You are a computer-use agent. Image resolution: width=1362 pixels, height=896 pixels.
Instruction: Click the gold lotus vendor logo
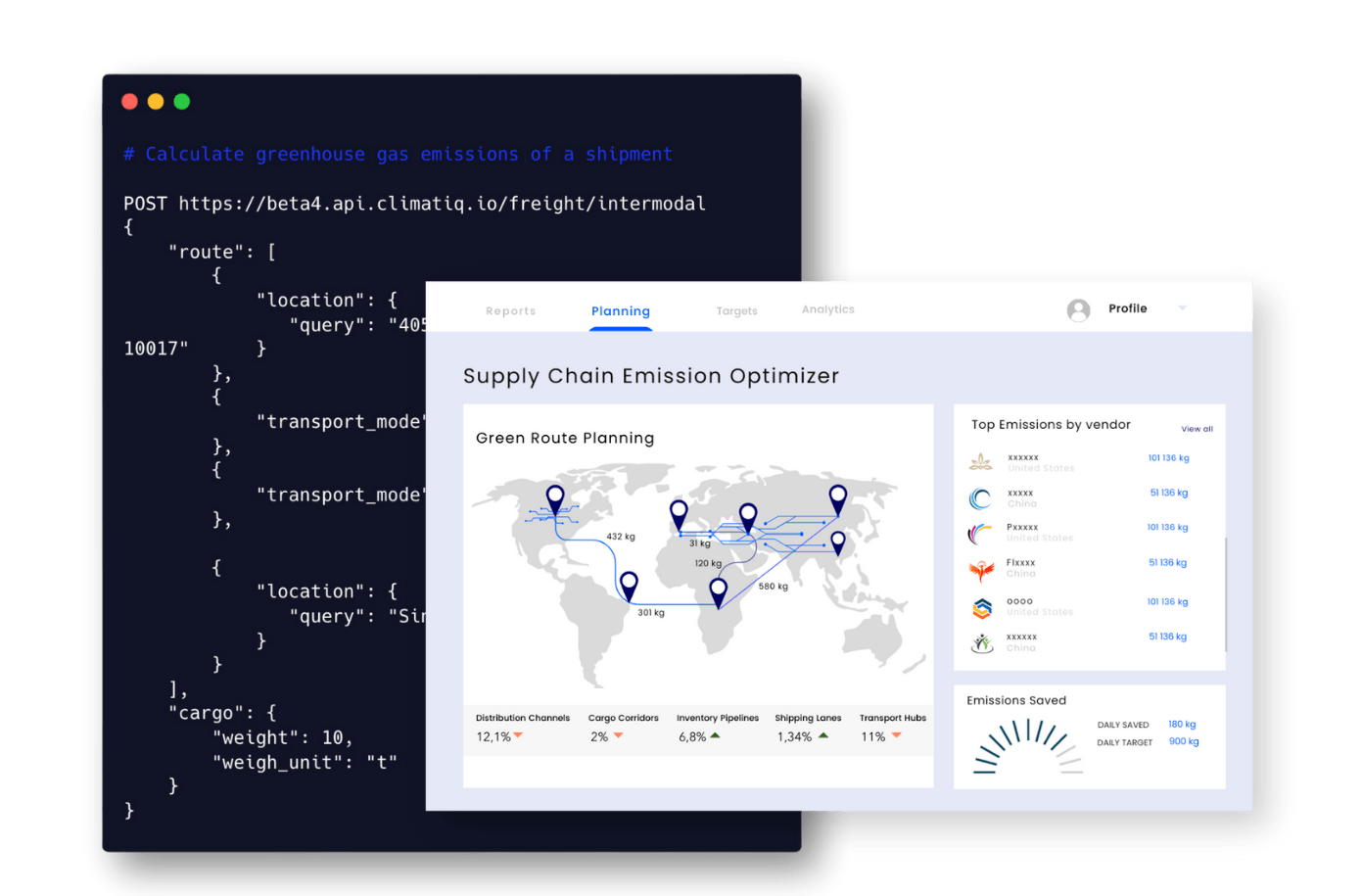[x=982, y=460]
